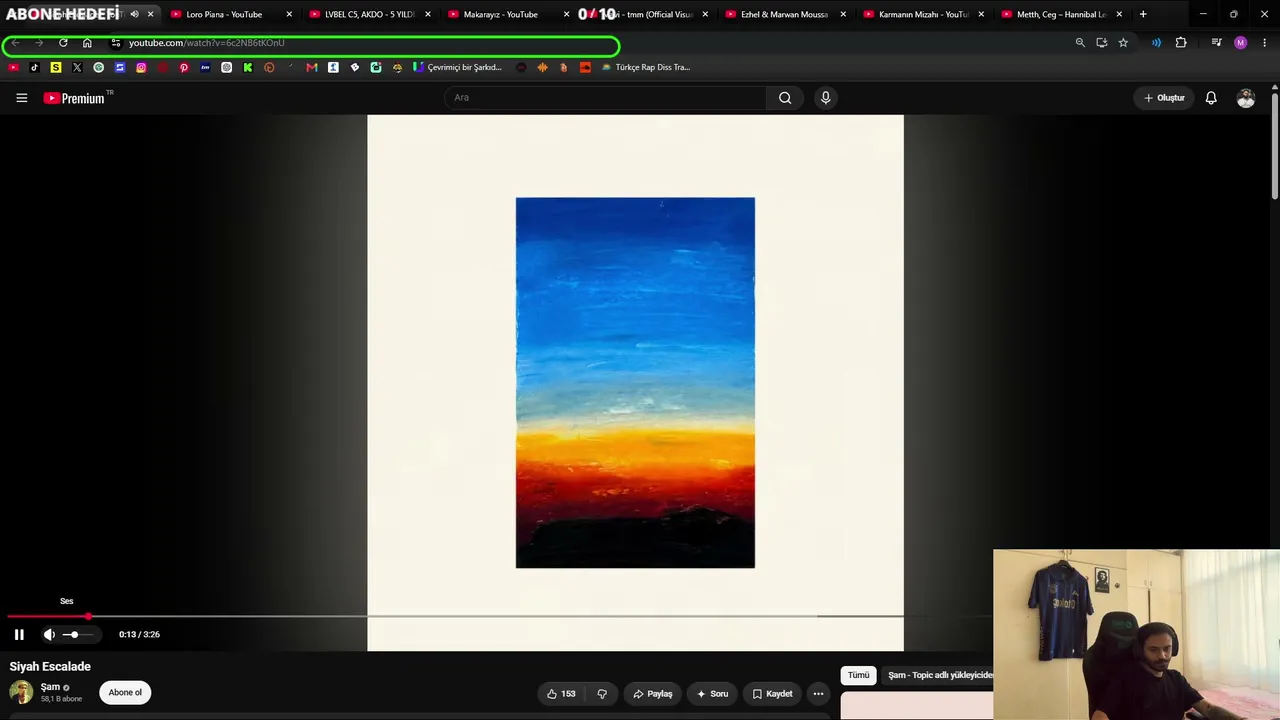The height and width of the screenshot is (720, 1280).
Task: Bookmark this page with star
Action: (x=1123, y=43)
